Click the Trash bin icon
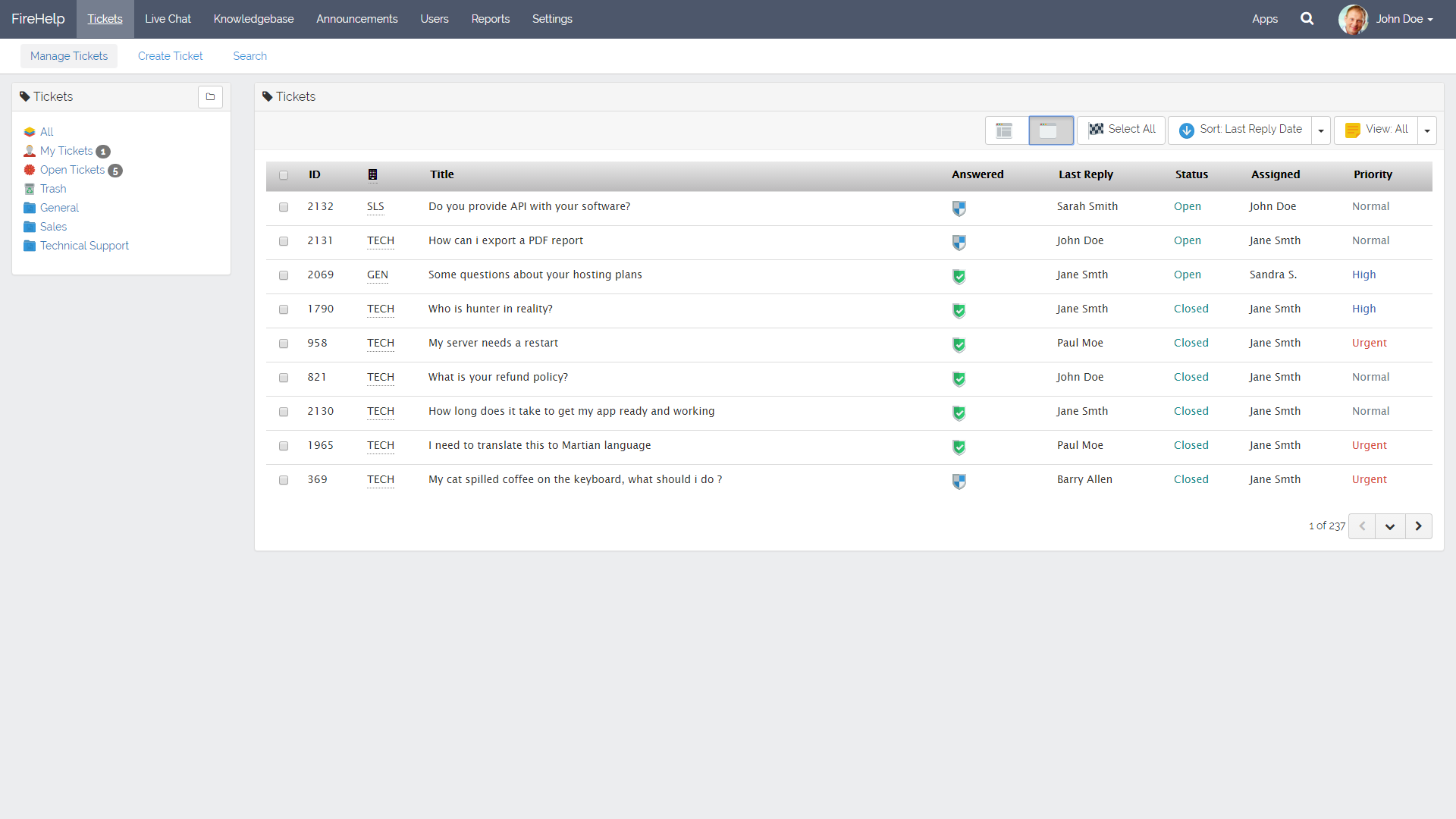The image size is (1456, 819). [30, 189]
